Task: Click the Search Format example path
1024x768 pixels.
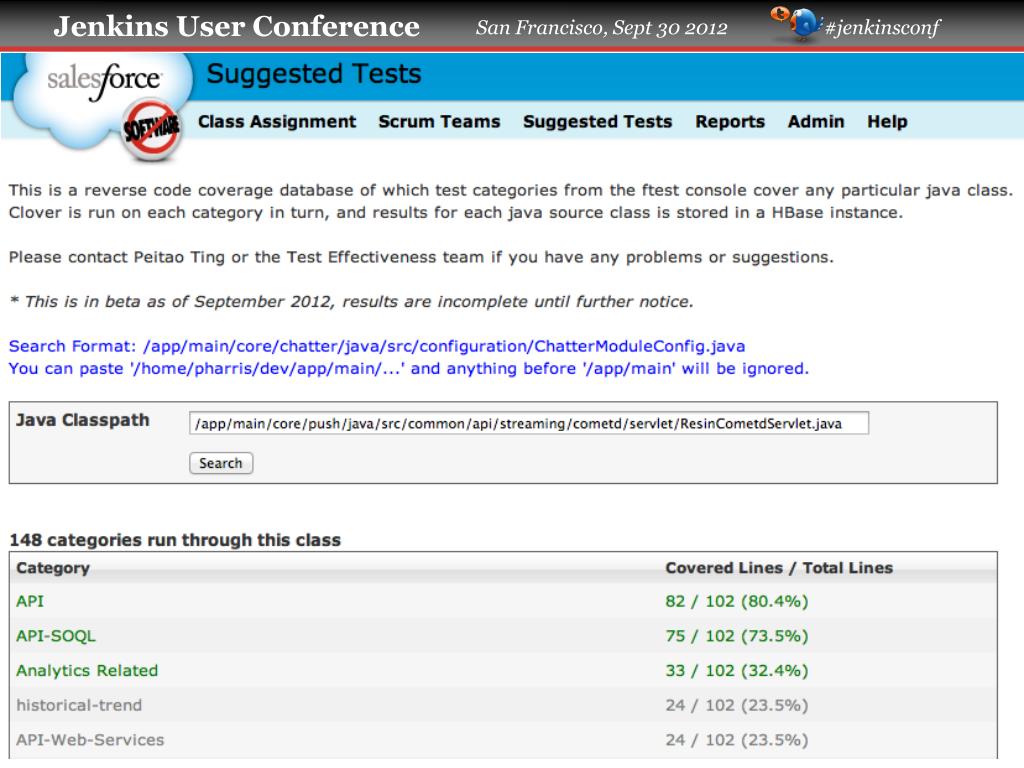Action: pyautogui.click(x=444, y=346)
